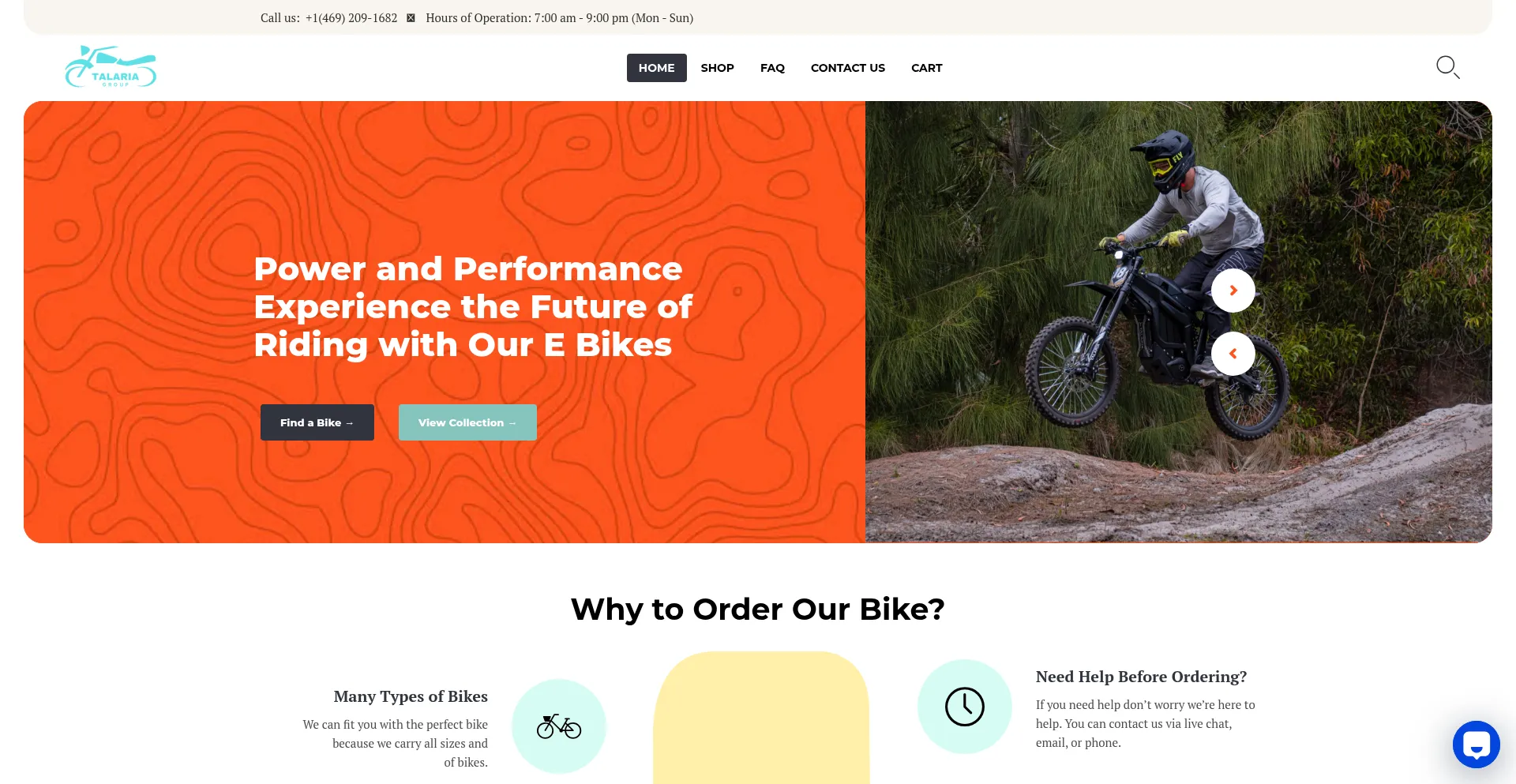Click Need Help Before Ordering heading
The image size is (1516, 784).
[1141, 677]
